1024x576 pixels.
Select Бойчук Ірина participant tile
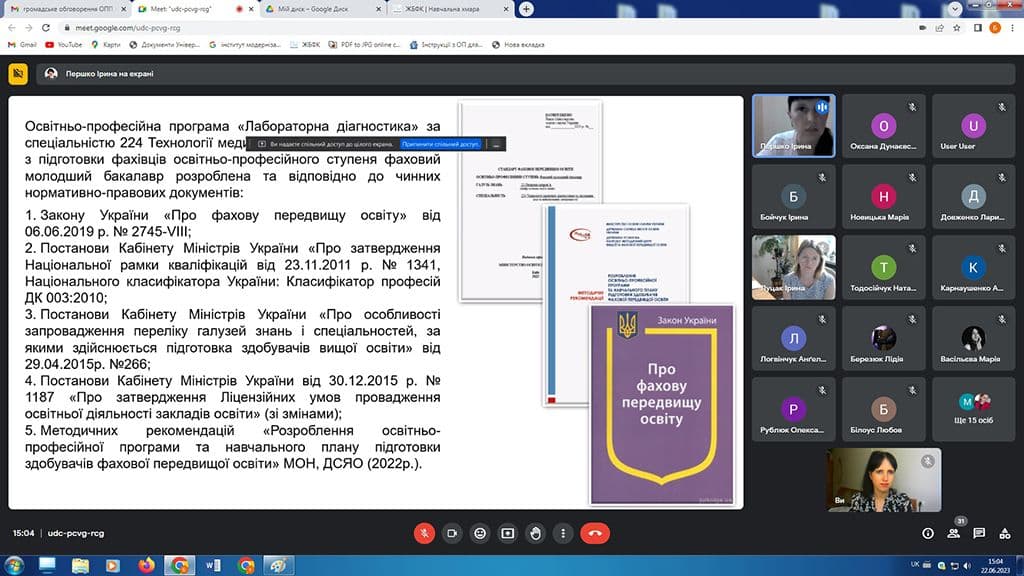pyautogui.click(x=793, y=197)
